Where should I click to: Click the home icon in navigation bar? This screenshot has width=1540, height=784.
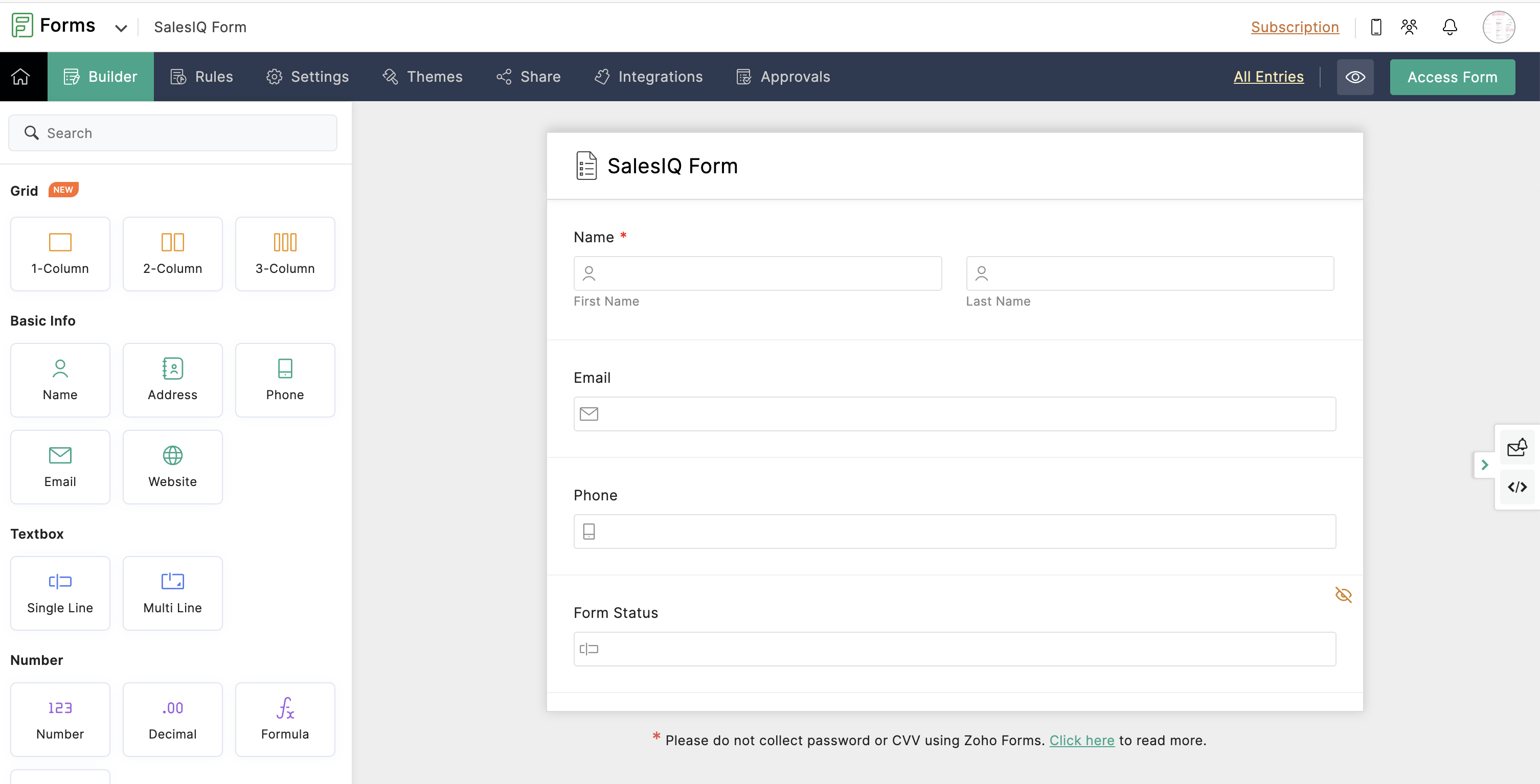click(x=21, y=77)
